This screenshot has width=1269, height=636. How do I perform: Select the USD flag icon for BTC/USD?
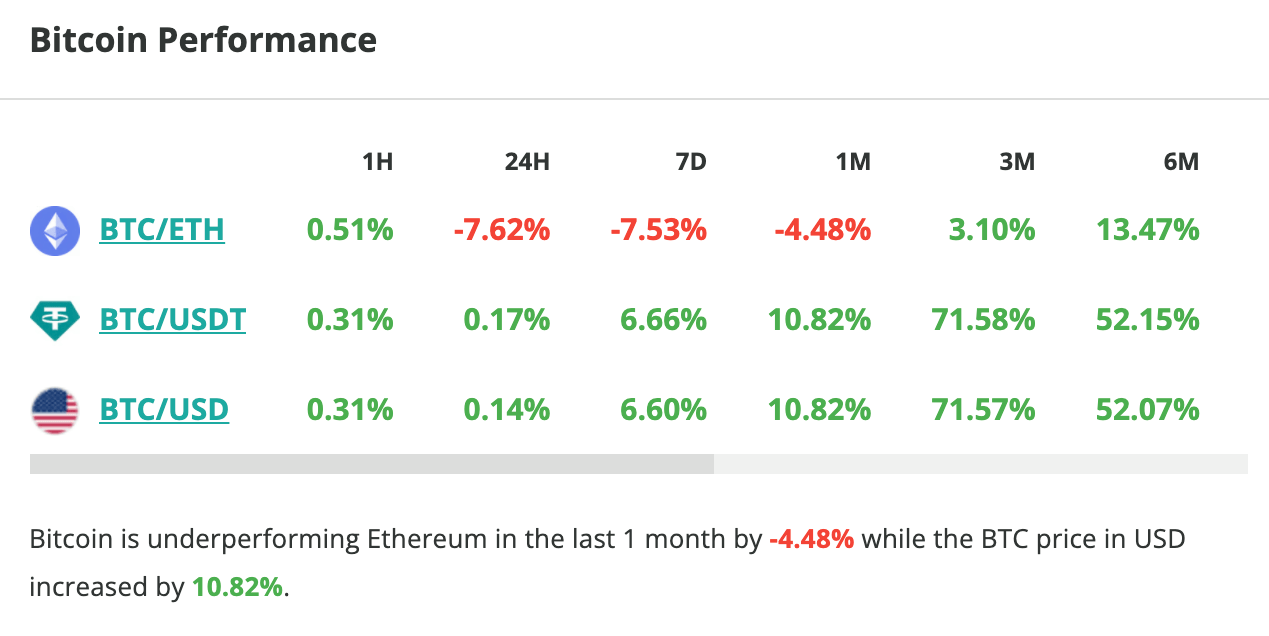[x=55, y=409]
